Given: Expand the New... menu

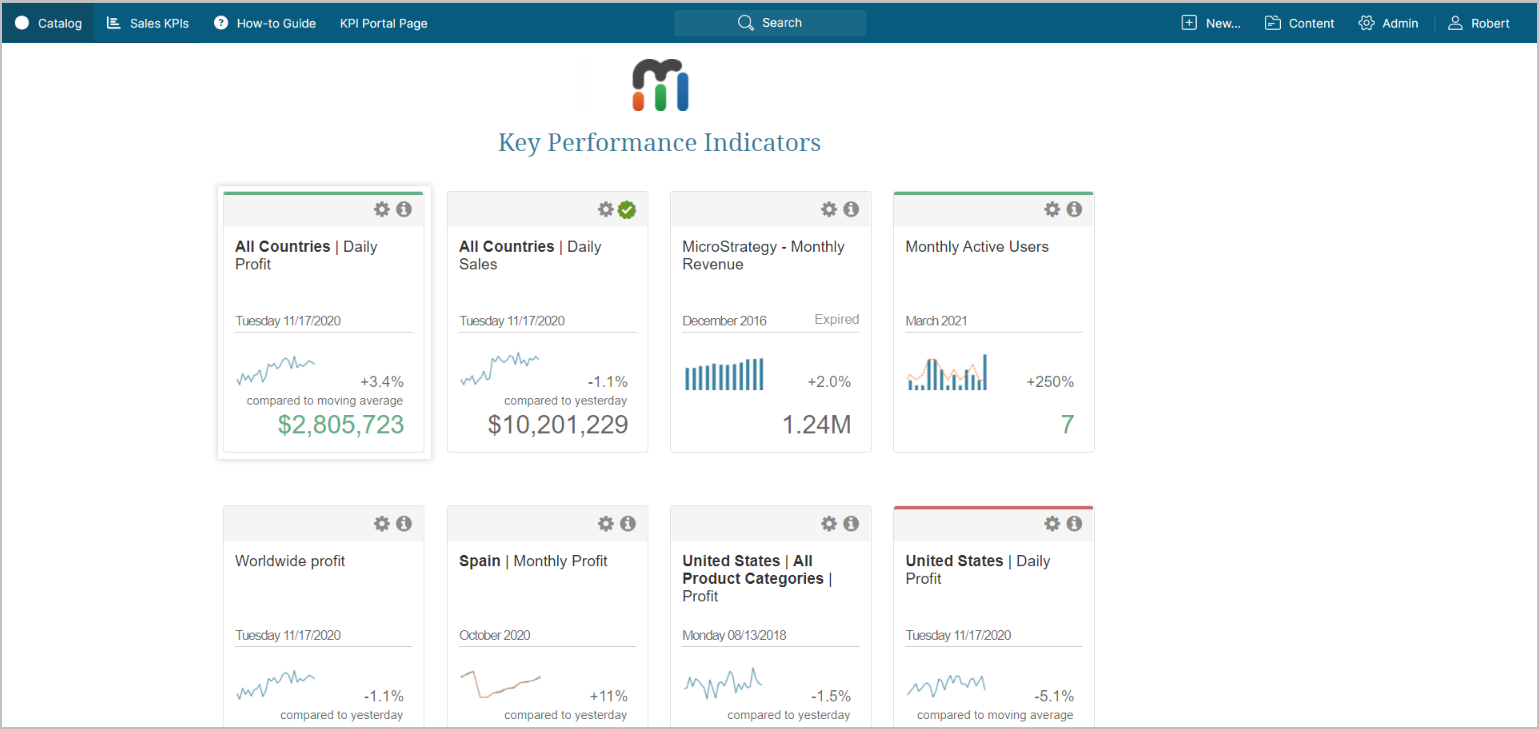Looking at the screenshot, I should click(x=1211, y=23).
